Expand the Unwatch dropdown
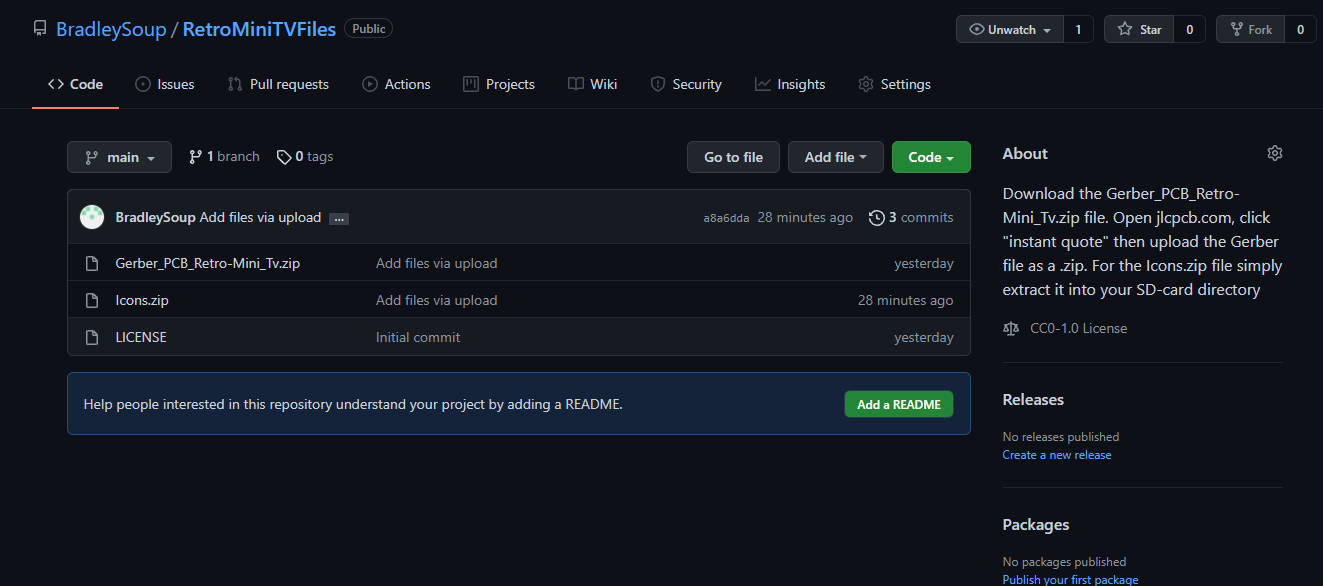The width and height of the screenshot is (1323, 586). coord(1010,30)
